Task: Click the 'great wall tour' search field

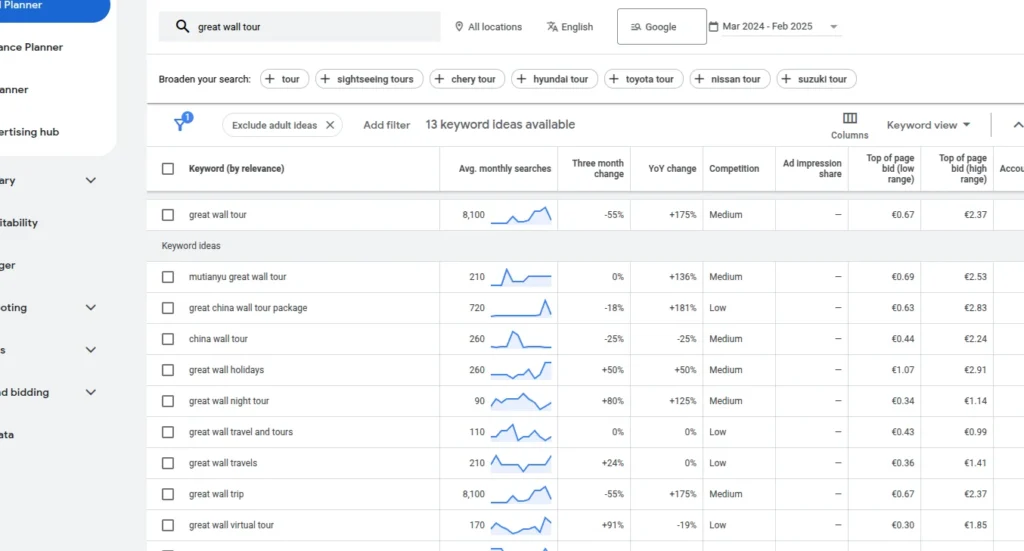Action: point(310,27)
